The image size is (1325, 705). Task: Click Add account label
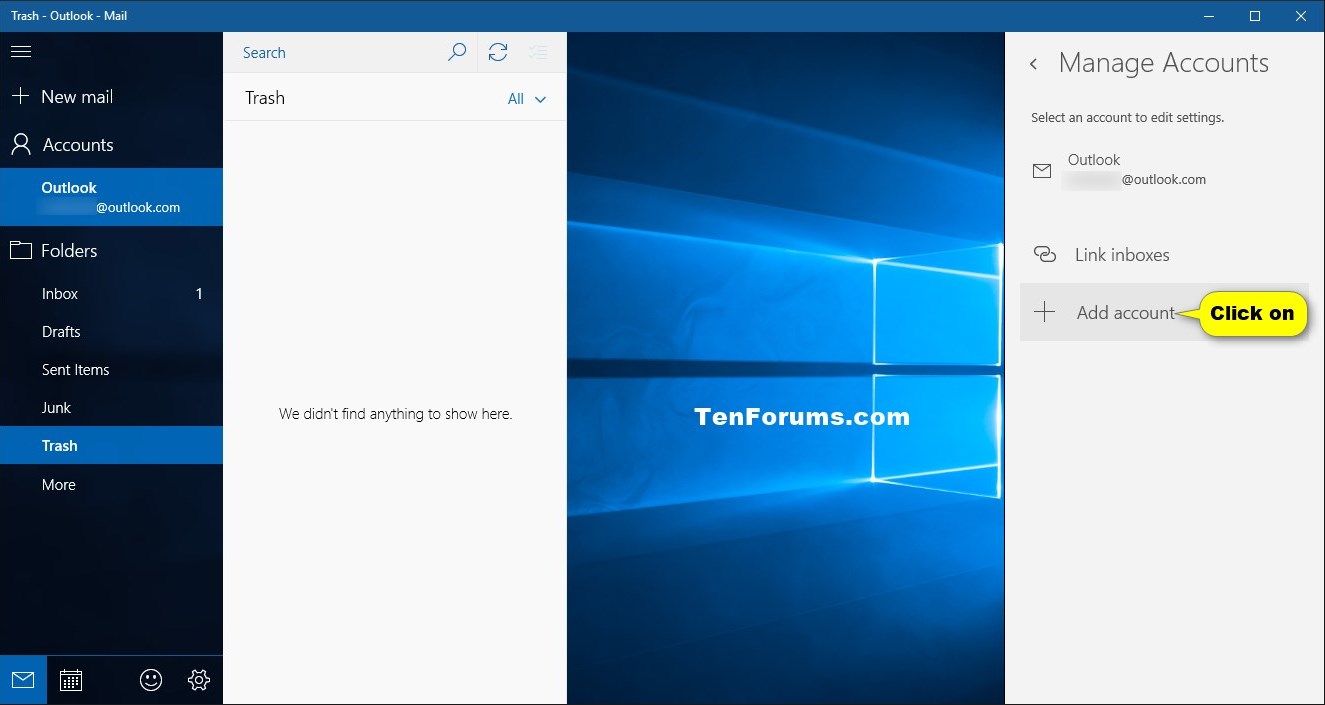1126,313
